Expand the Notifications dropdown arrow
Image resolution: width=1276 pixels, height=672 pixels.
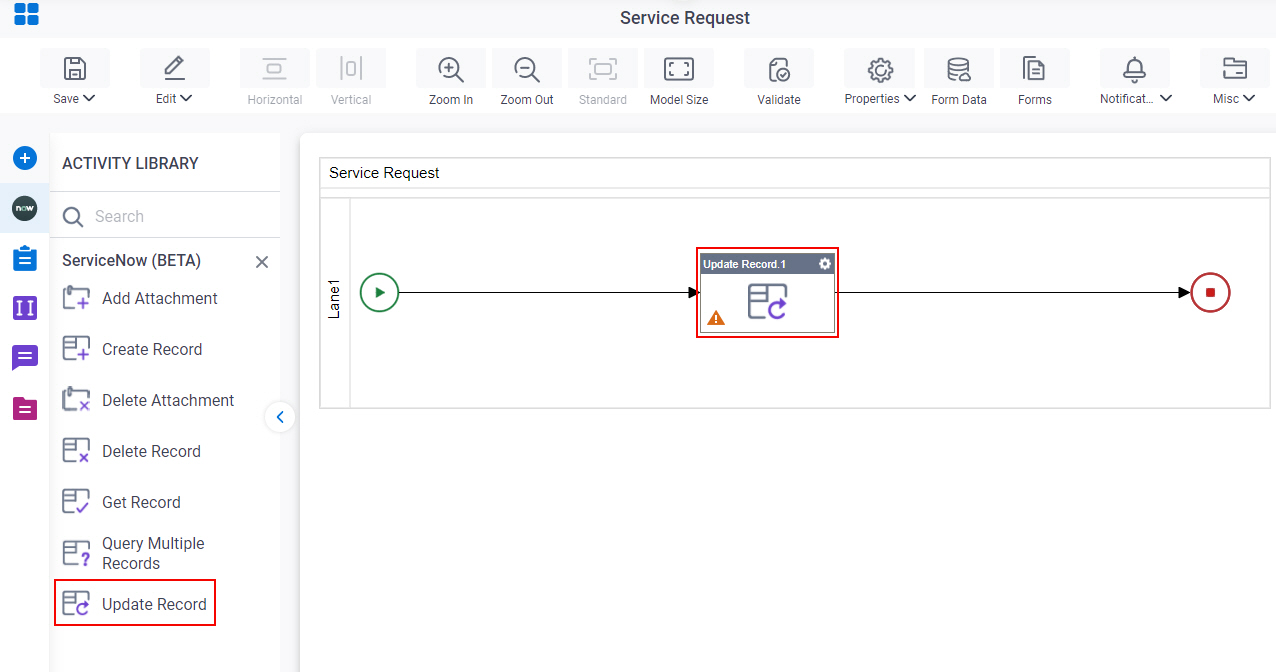tap(1166, 99)
